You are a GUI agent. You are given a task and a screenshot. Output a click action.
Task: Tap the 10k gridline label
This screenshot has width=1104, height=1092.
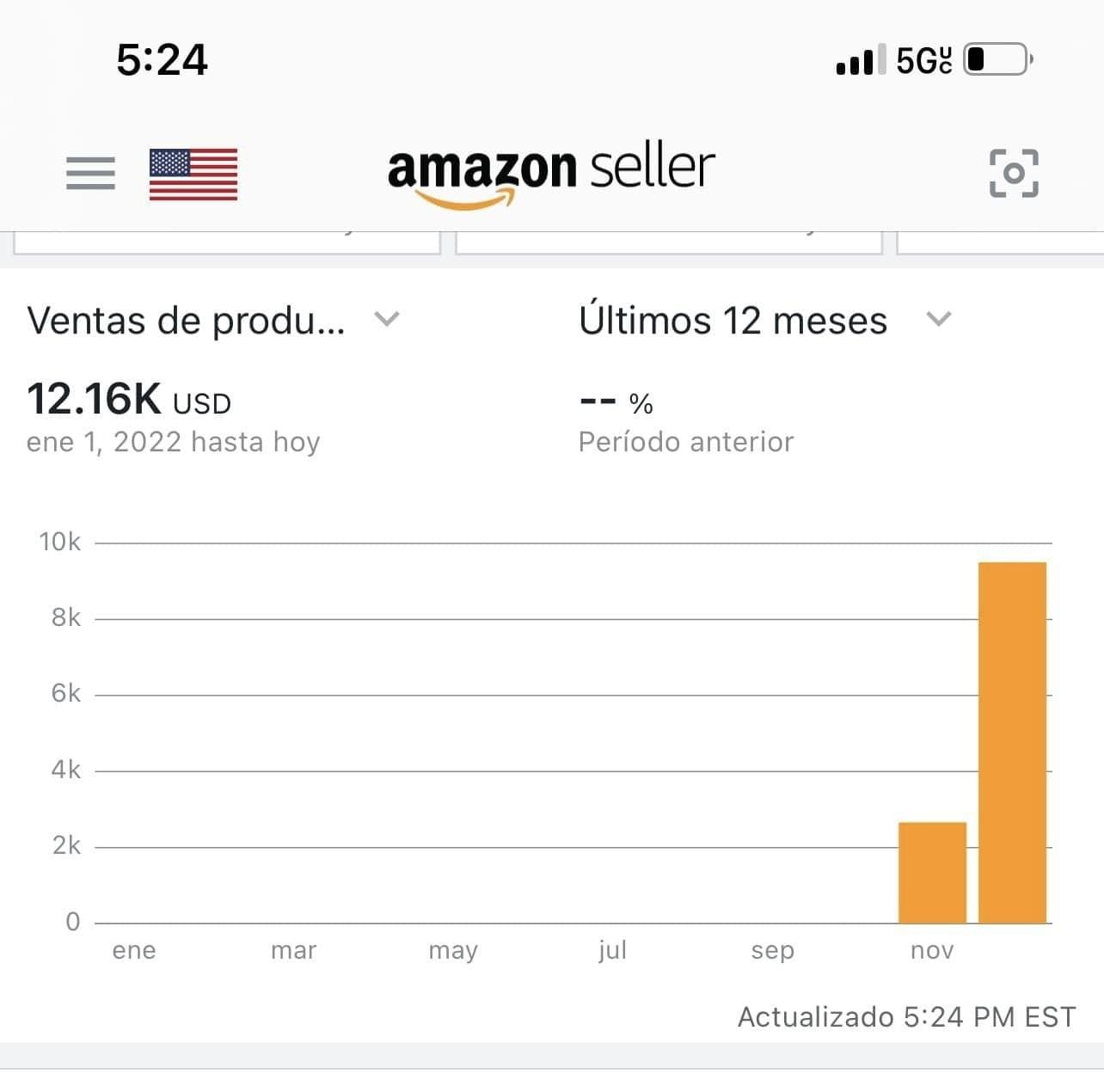59,542
